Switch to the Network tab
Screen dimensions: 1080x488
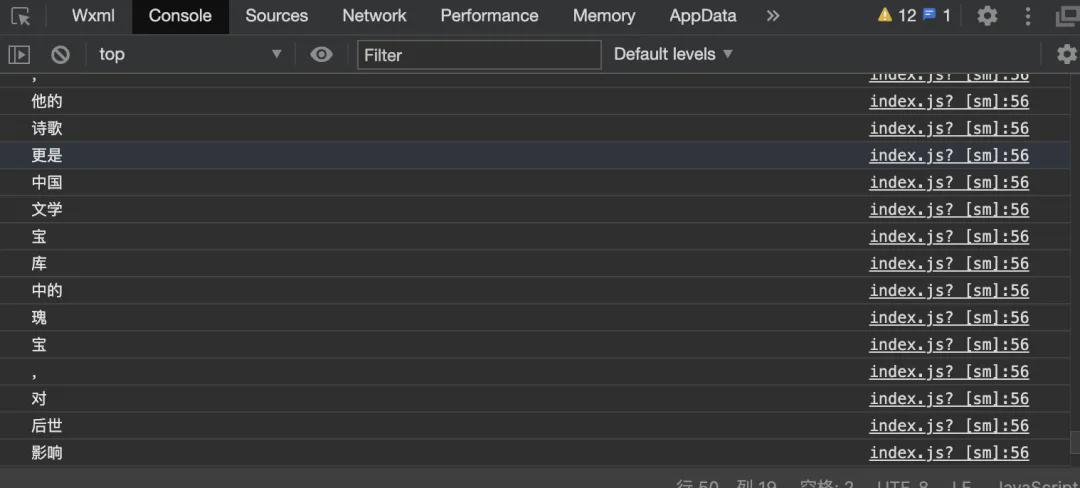click(x=374, y=16)
